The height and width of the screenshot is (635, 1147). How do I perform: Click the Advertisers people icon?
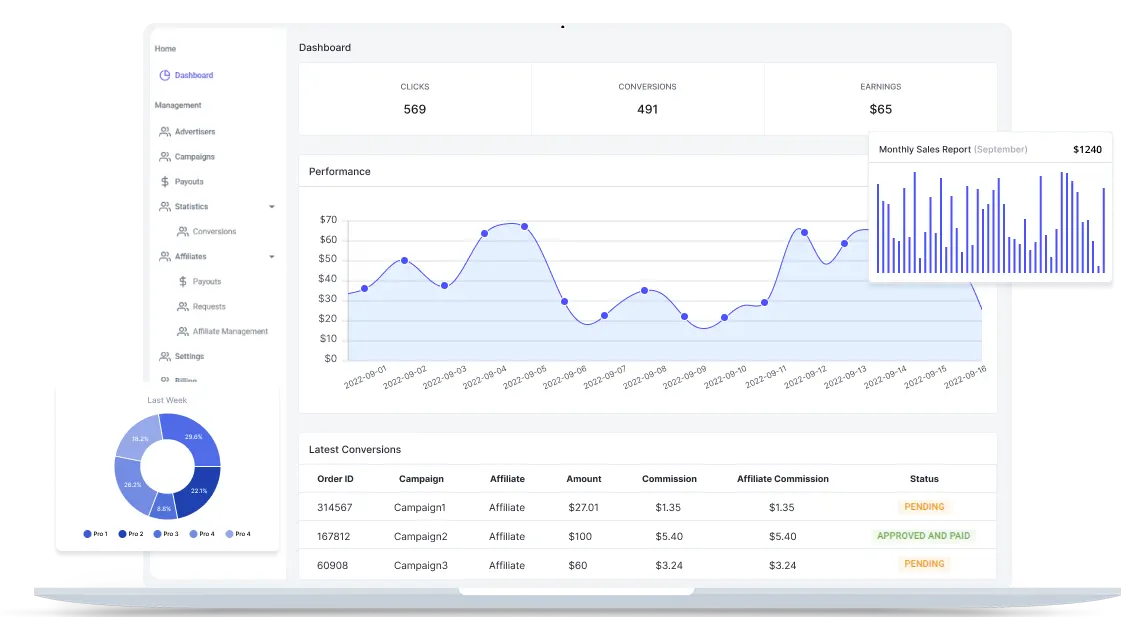(164, 130)
